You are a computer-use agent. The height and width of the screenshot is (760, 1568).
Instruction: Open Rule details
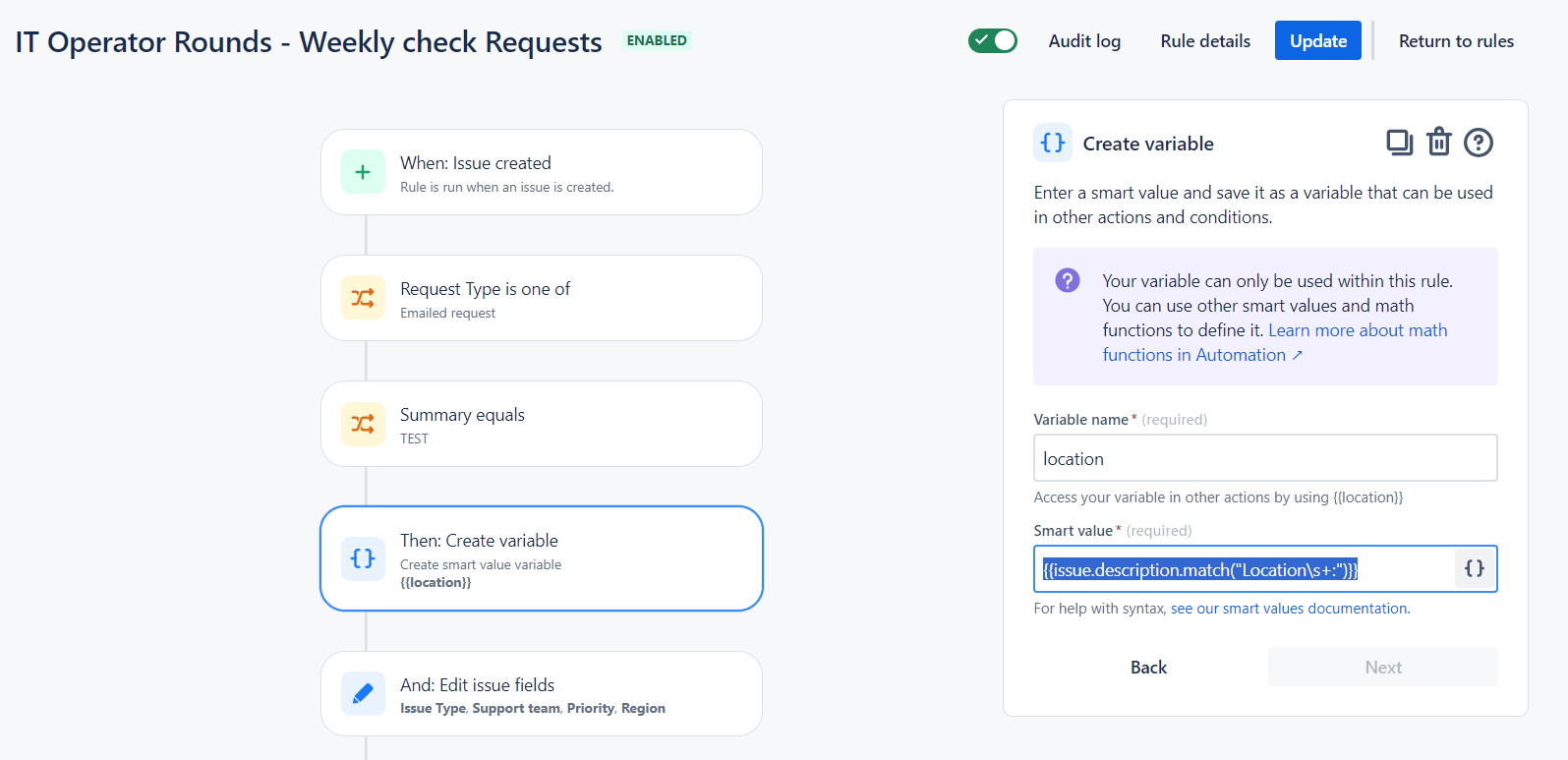(x=1205, y=41)
